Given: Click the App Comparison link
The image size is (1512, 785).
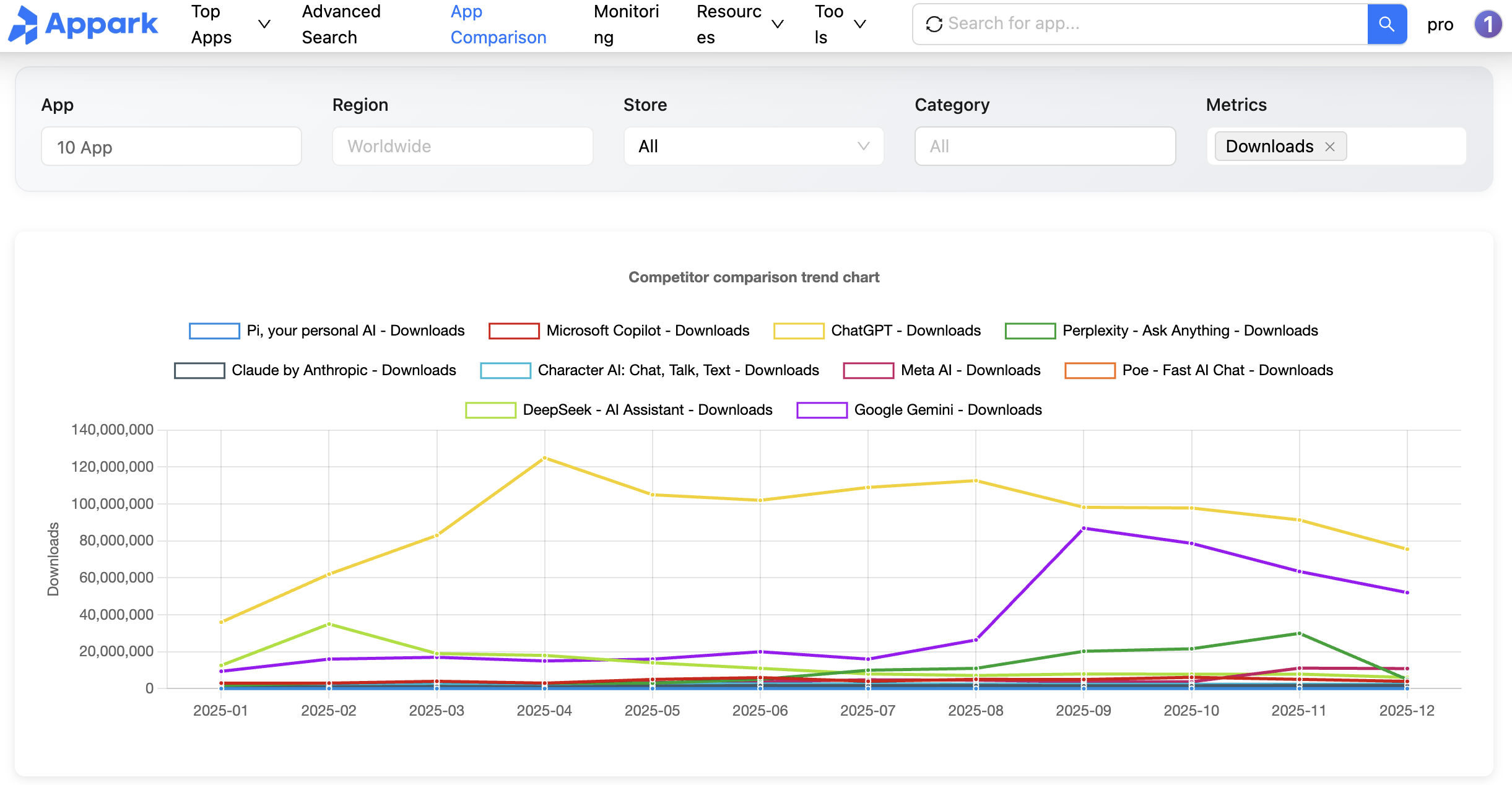Looking at the screenshot, I should click(498, 24).
